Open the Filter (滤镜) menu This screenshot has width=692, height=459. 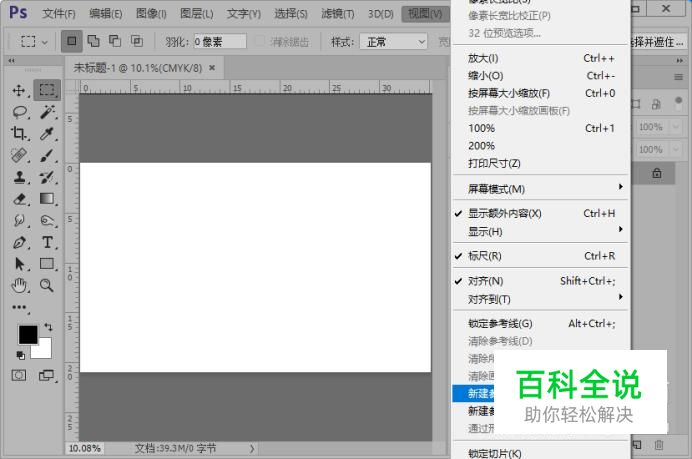[x=338, y=14]
